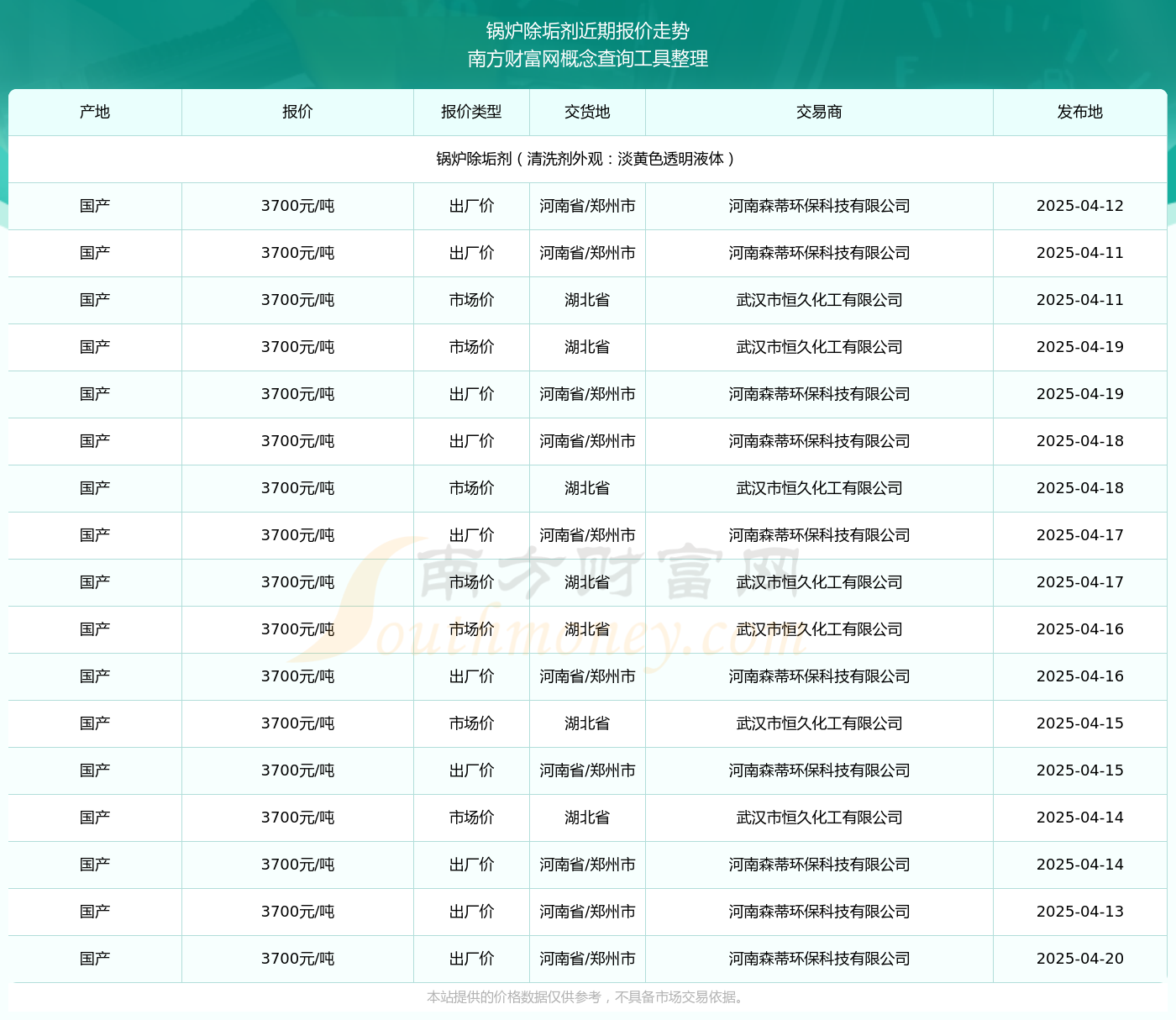Click 市场价 in the 2025-04-19 row
The image size is (1176, 1020).
coord(471,347)
